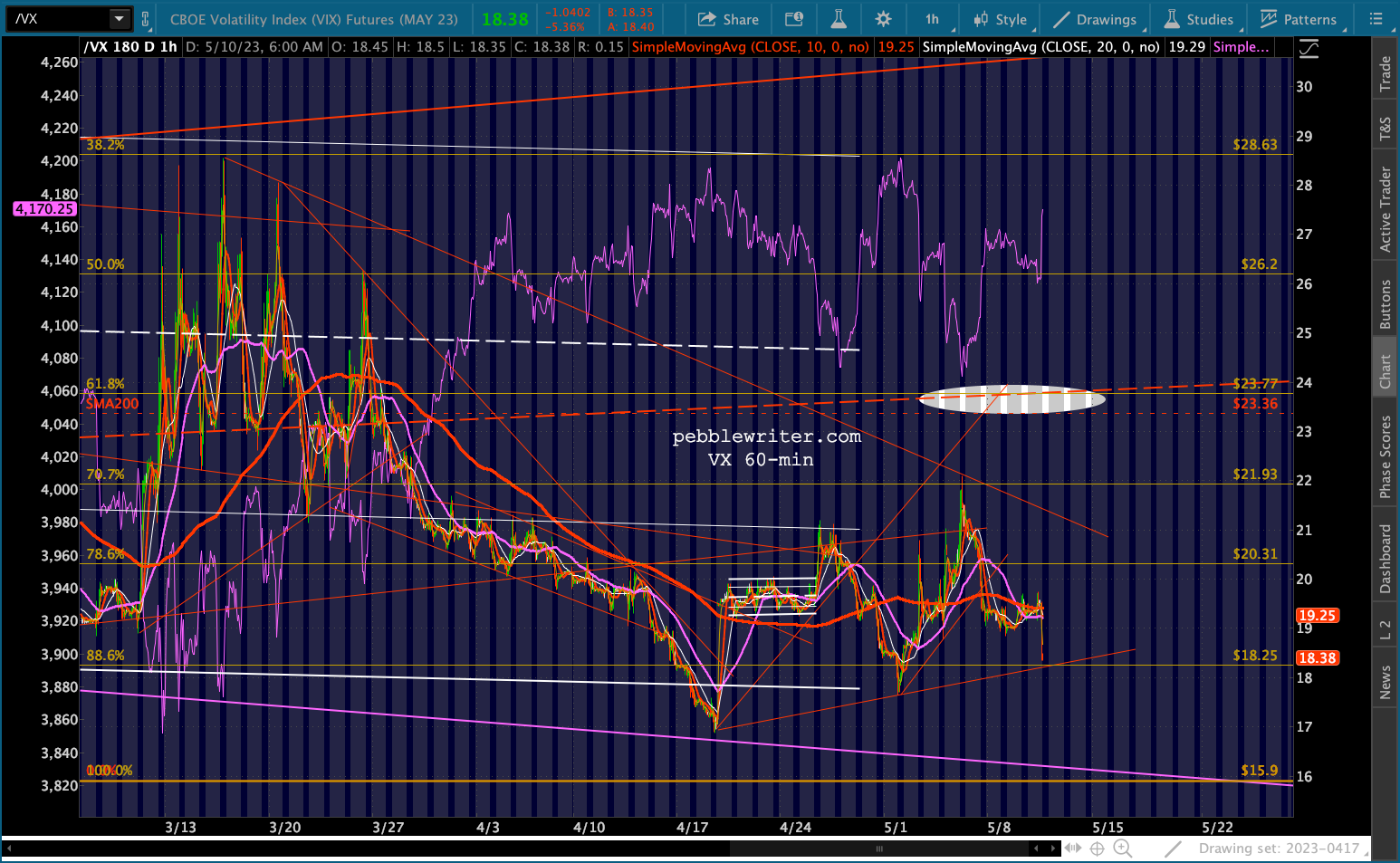1400x863 pixels.
Task: Toggle the Active Trader sidebar panel
Action: pyautogui.click(x=1385, y=209)
